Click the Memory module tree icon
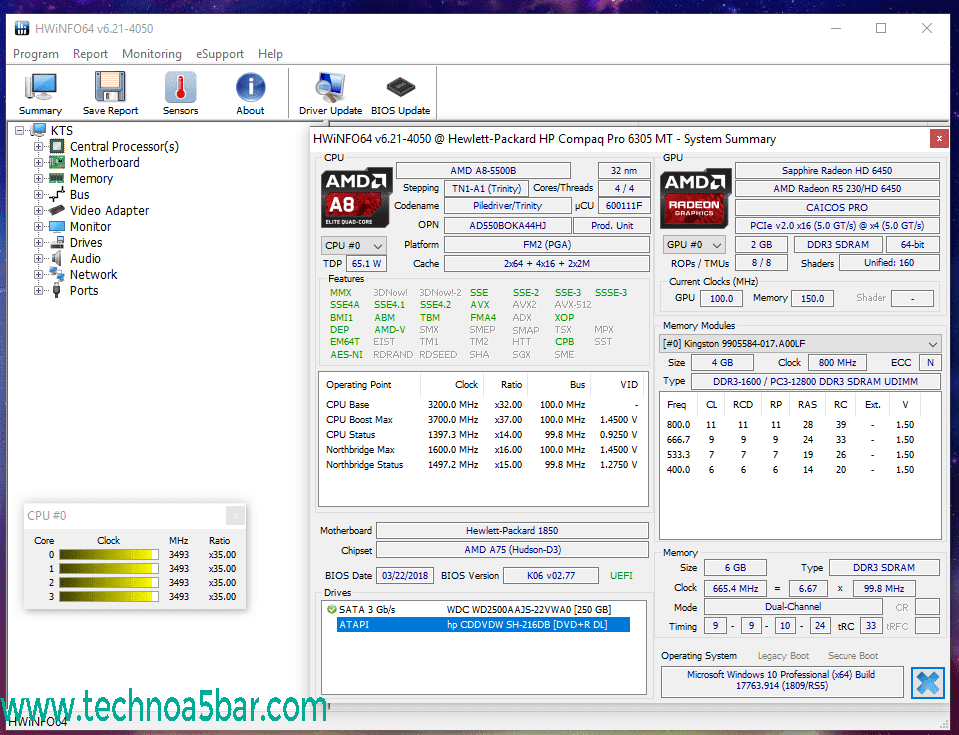Image resolution: width=959 pixels, height=735 pixels. pos(56,178)
